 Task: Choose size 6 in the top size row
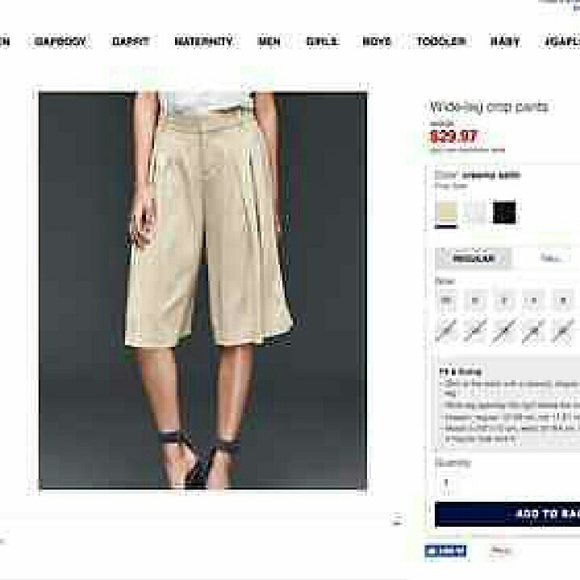(x=563, y=300)
